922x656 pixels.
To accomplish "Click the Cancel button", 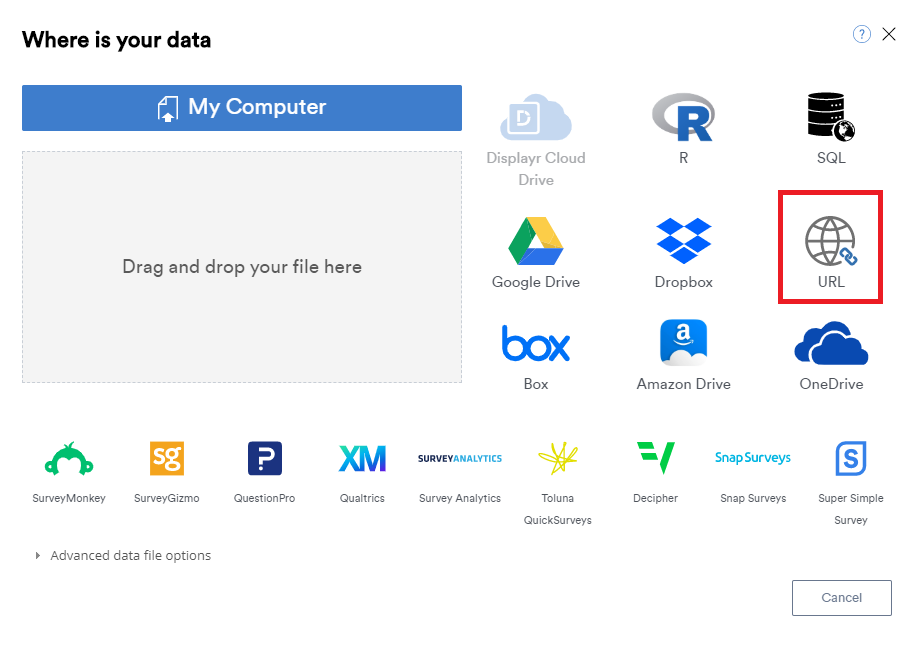I will tap(841, 598).
